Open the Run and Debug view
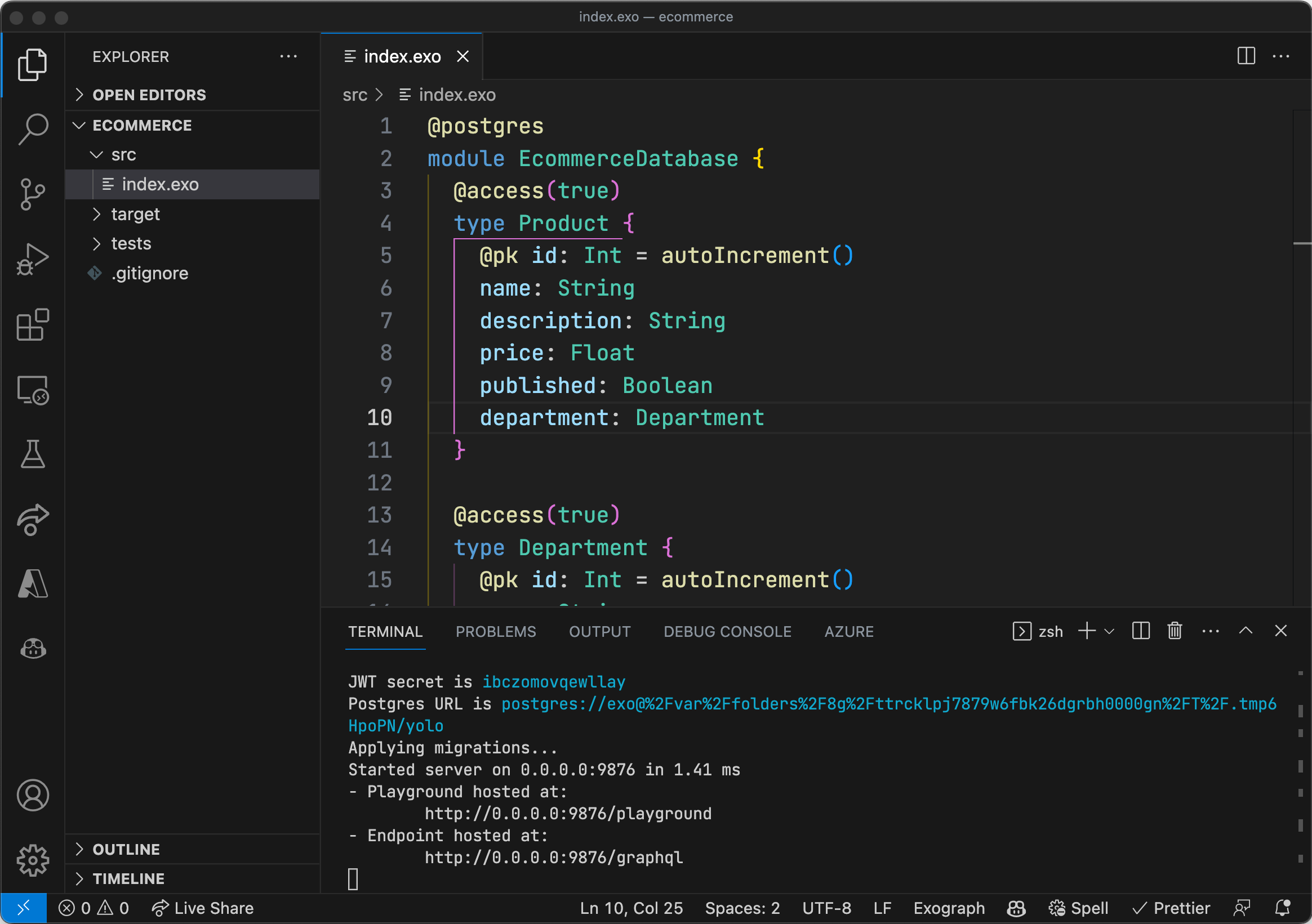 [x=33, y=258]
